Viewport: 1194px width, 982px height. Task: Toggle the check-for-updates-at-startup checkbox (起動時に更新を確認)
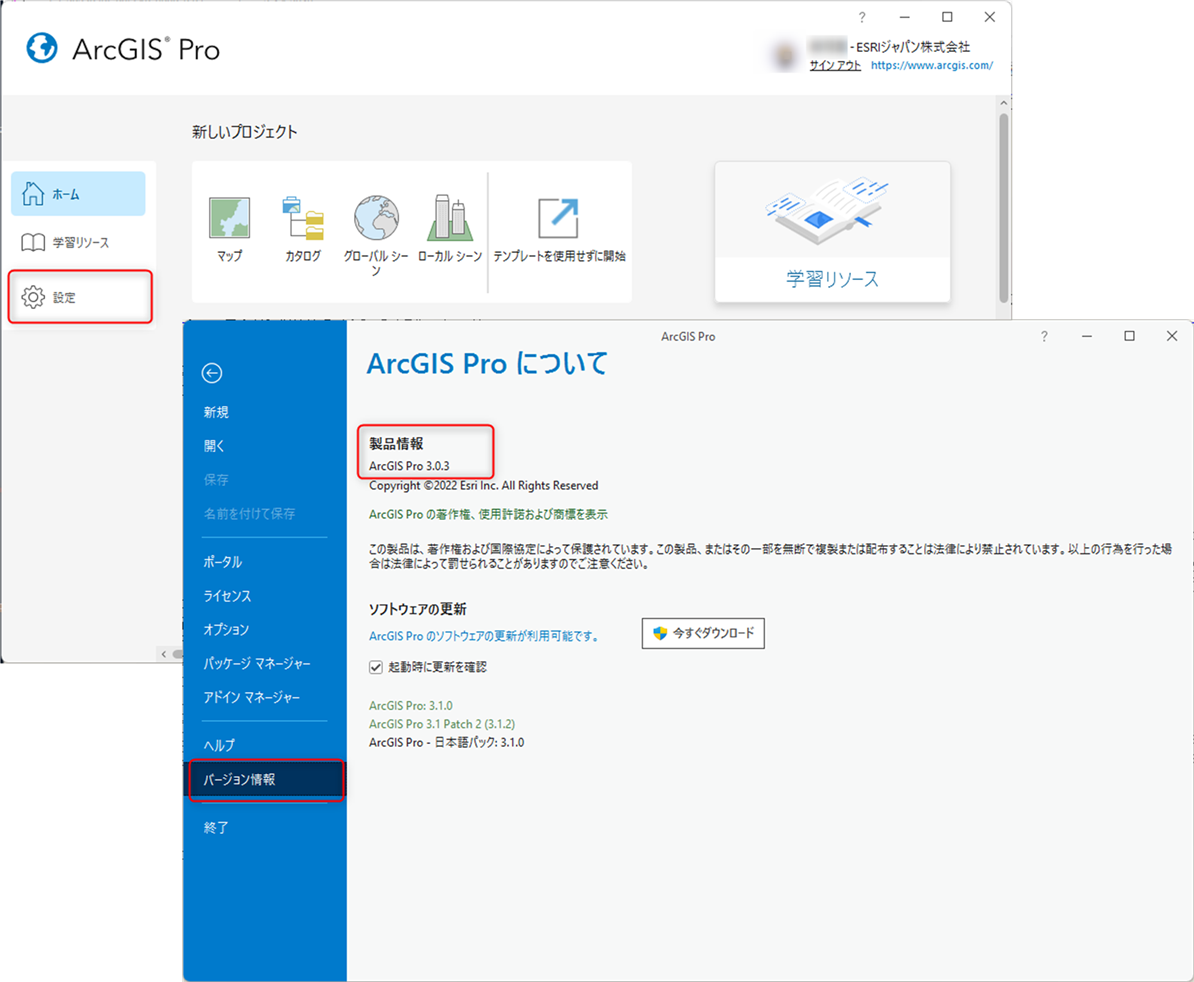(x=375, y=668)
